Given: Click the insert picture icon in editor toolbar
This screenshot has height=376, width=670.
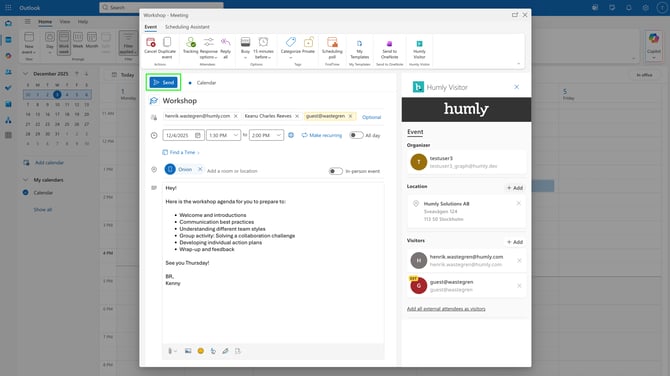Looking at the screenshot, I should 188,351.
